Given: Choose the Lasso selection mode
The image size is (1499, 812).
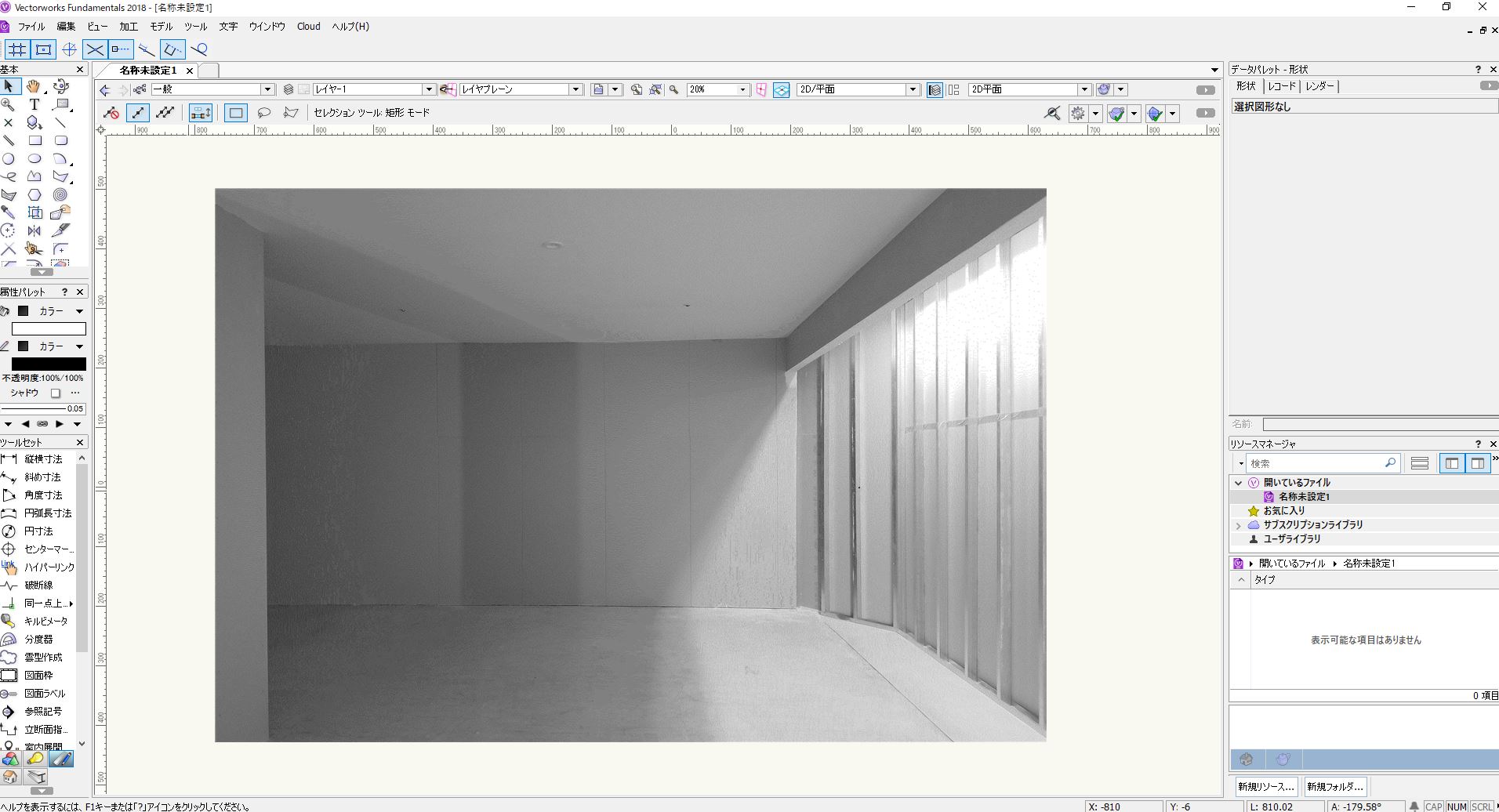Looking at the screenshot, I should 264,113.
